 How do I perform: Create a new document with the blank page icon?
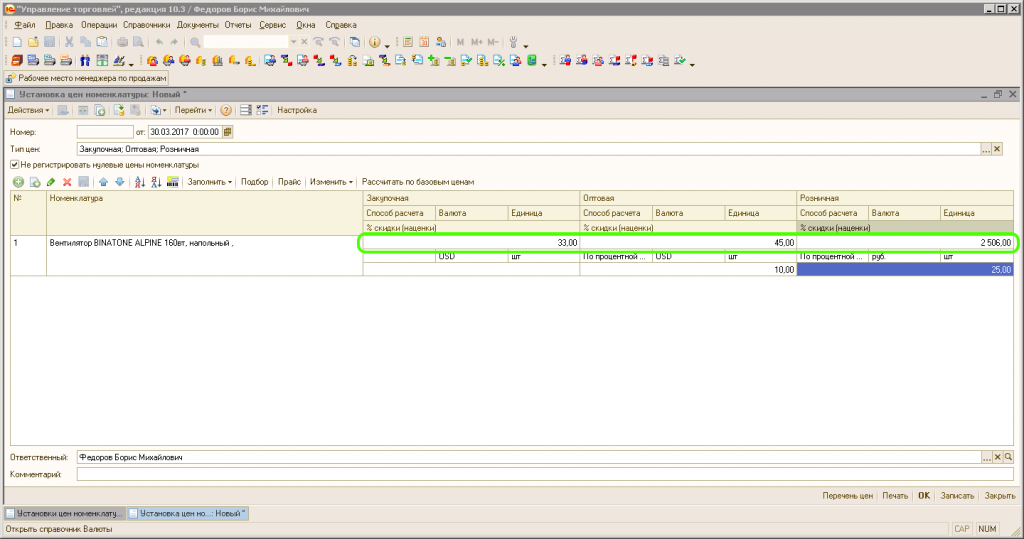click(17, 42)
